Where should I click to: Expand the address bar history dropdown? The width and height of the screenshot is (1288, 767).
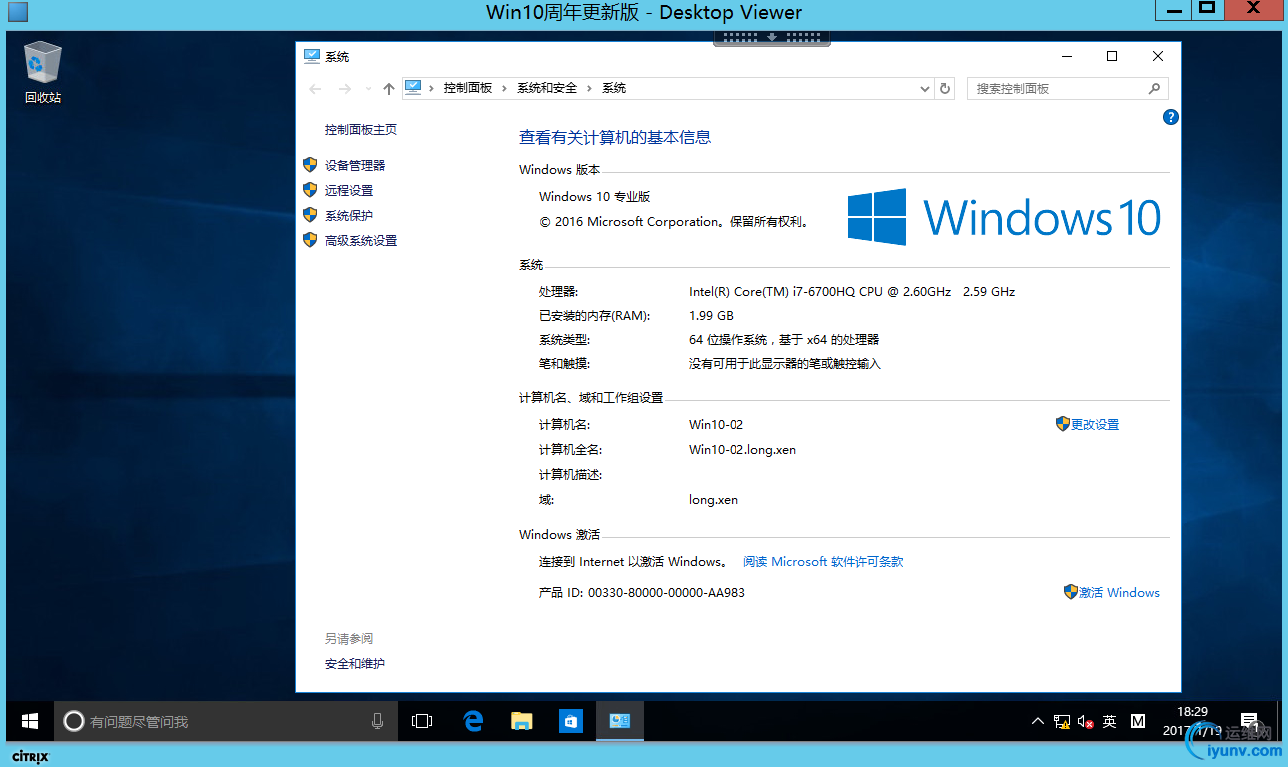(x=924, y=88)
